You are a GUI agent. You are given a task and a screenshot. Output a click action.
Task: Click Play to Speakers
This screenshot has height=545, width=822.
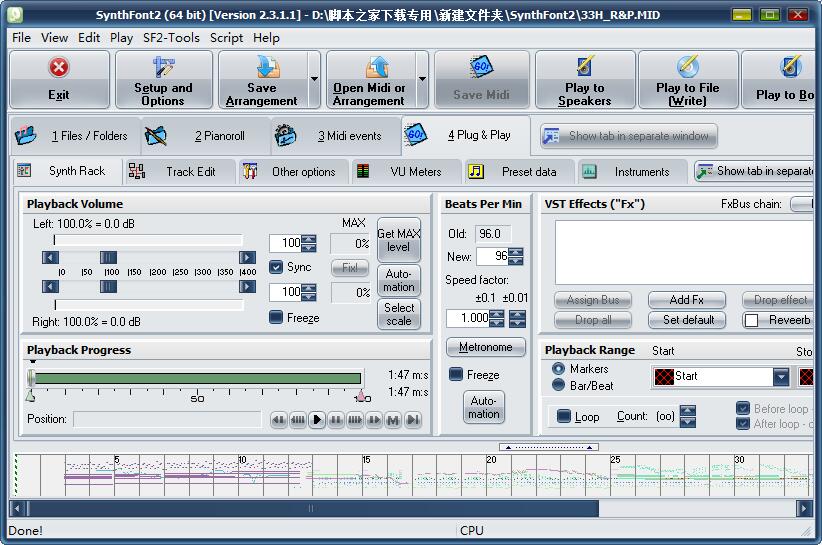[585, 80]
